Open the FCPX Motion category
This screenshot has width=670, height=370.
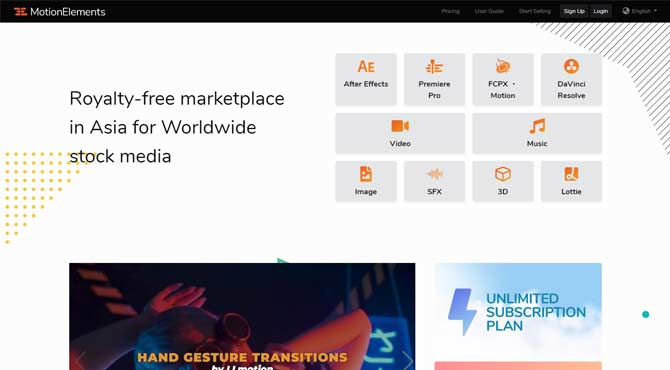(503, 79)
